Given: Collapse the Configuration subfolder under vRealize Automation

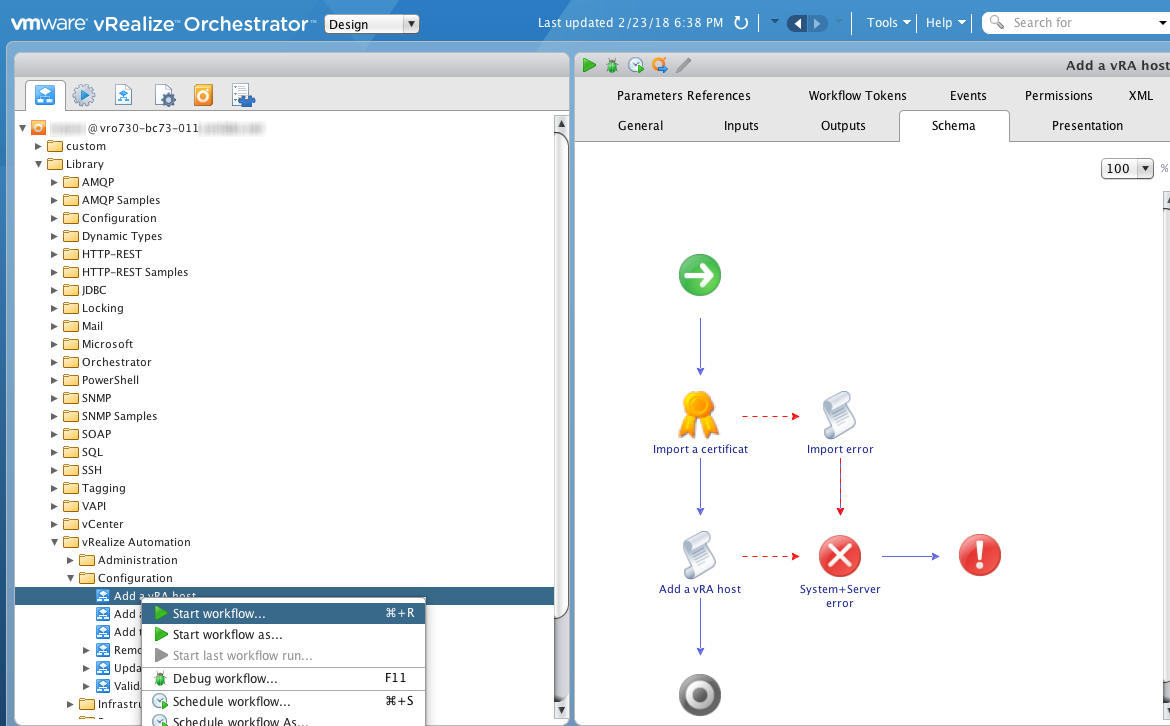Looking at the screenshot, I should point(70,578).
